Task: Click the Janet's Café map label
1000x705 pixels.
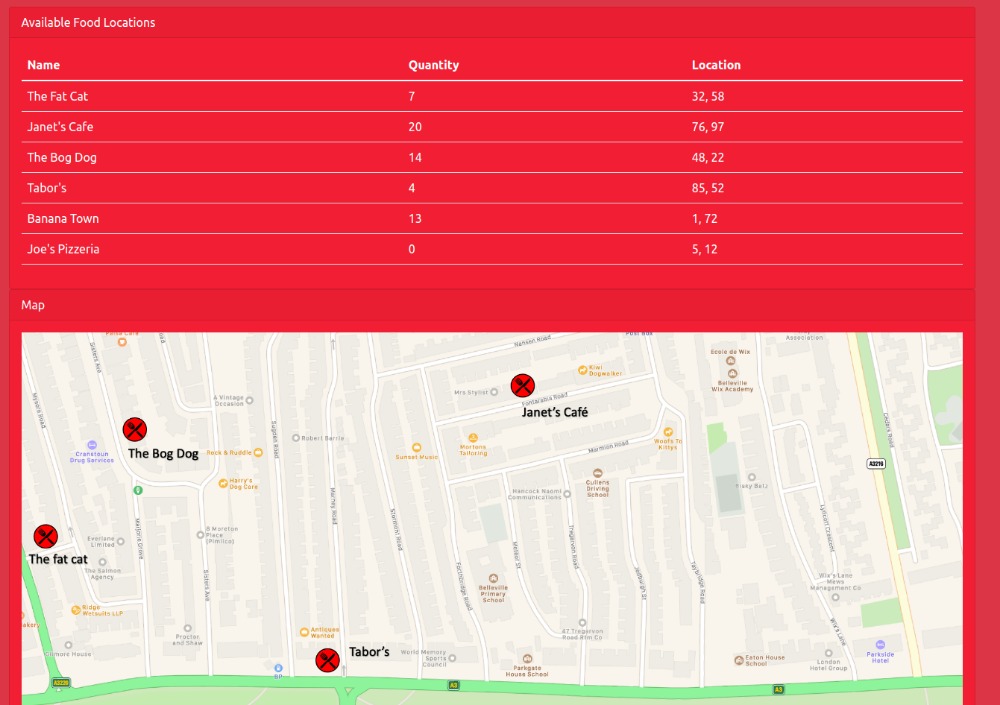Action: tap(555, 412)
